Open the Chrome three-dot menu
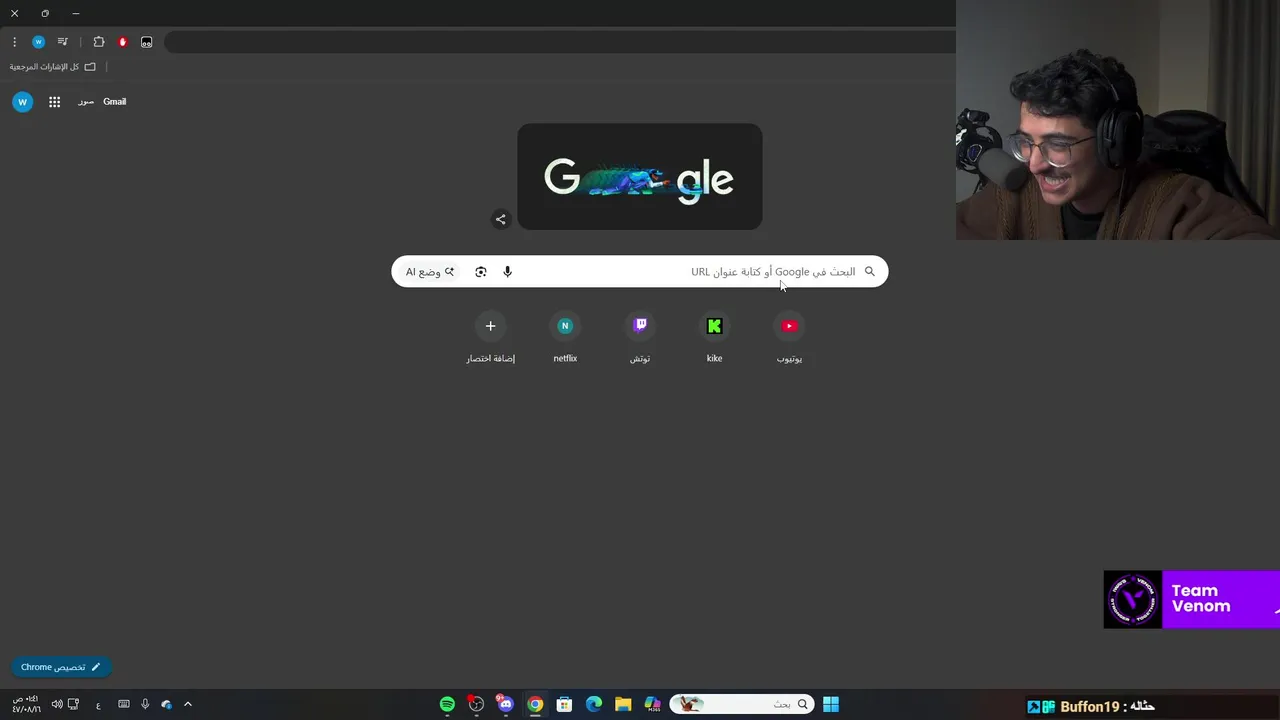The image size is (1280, 720). point(14,42)
